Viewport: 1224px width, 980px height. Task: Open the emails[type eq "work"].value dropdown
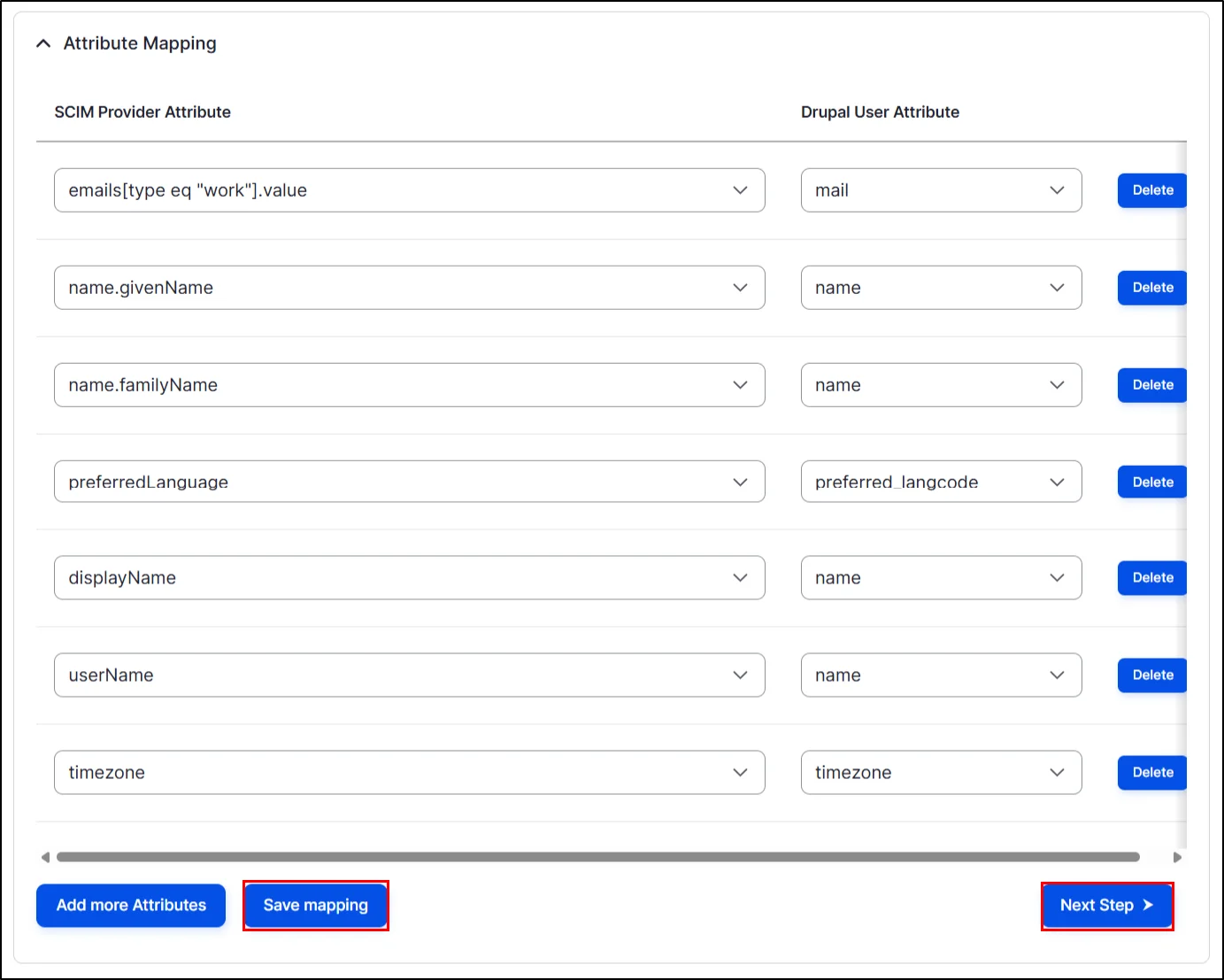click(409, 190)
